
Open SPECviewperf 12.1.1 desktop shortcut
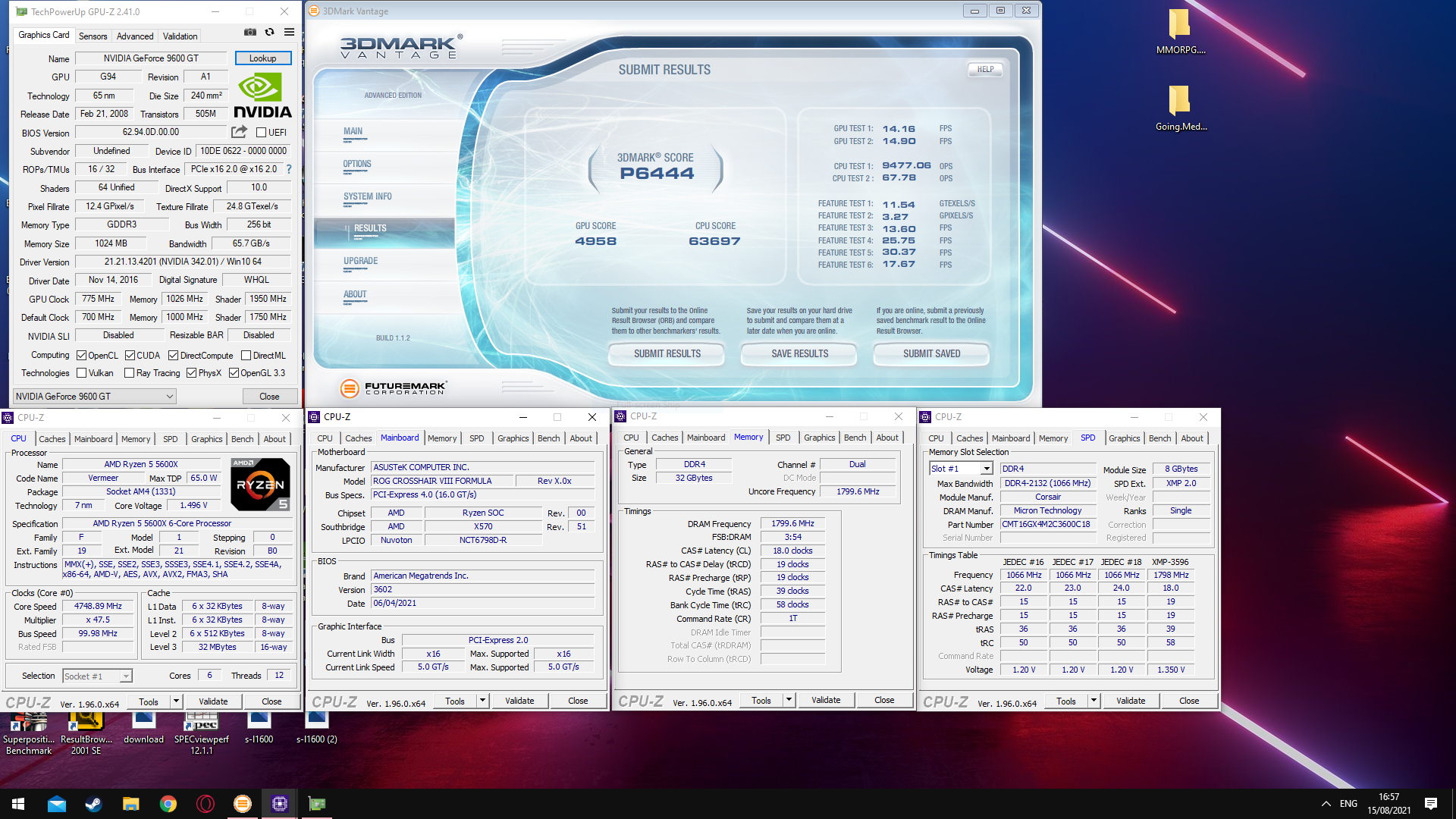(x=202, y=733)
